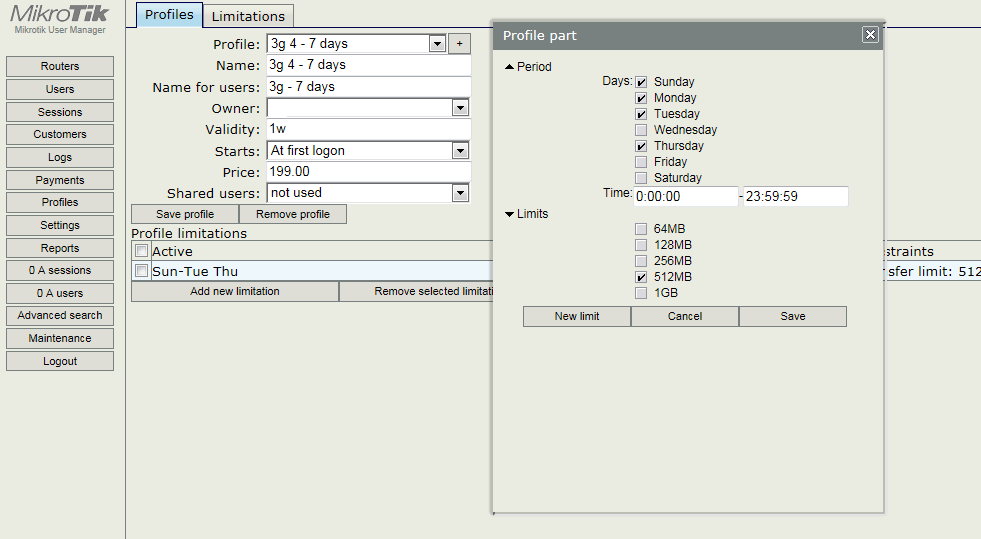Open the Routers section

60,66
